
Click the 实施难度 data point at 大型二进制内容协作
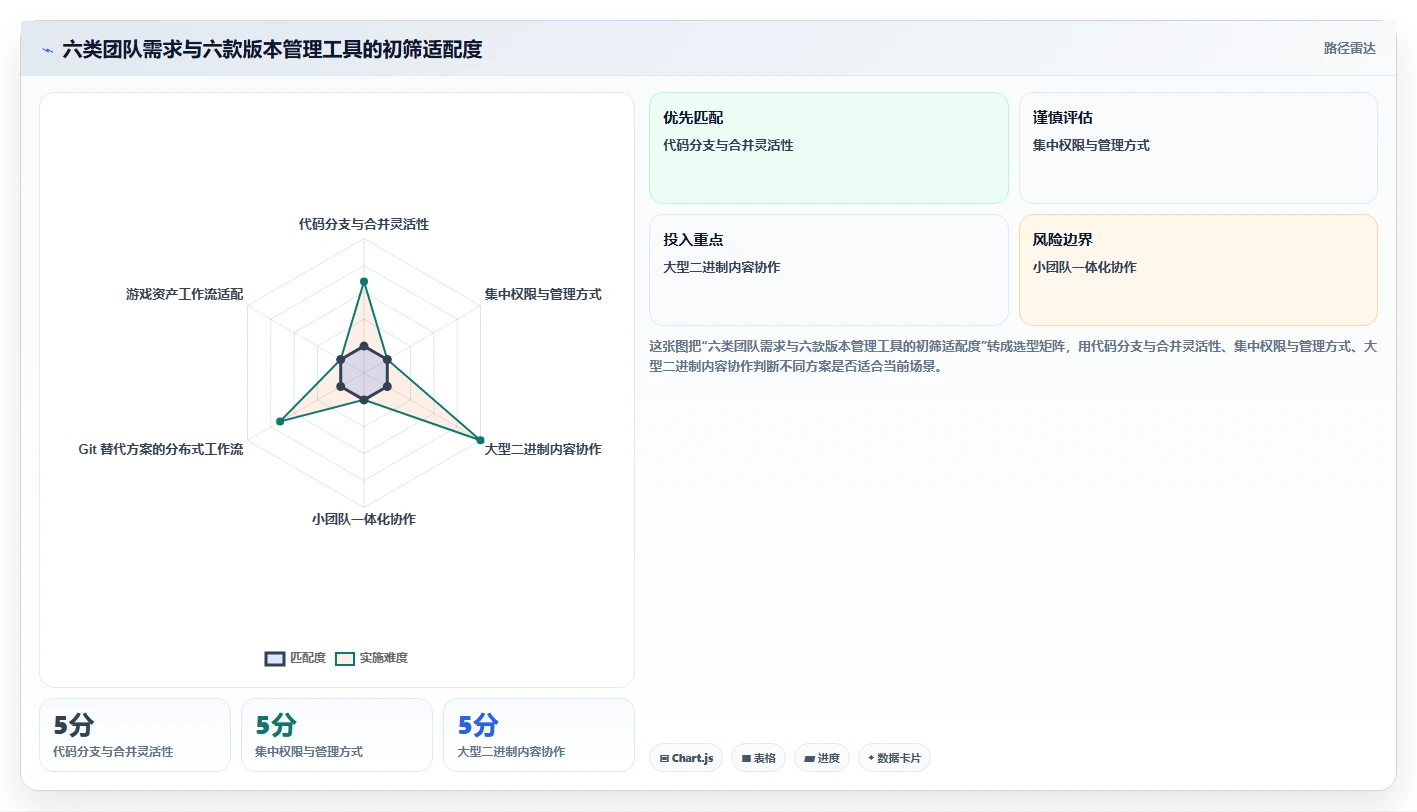[x=480, y=440]
